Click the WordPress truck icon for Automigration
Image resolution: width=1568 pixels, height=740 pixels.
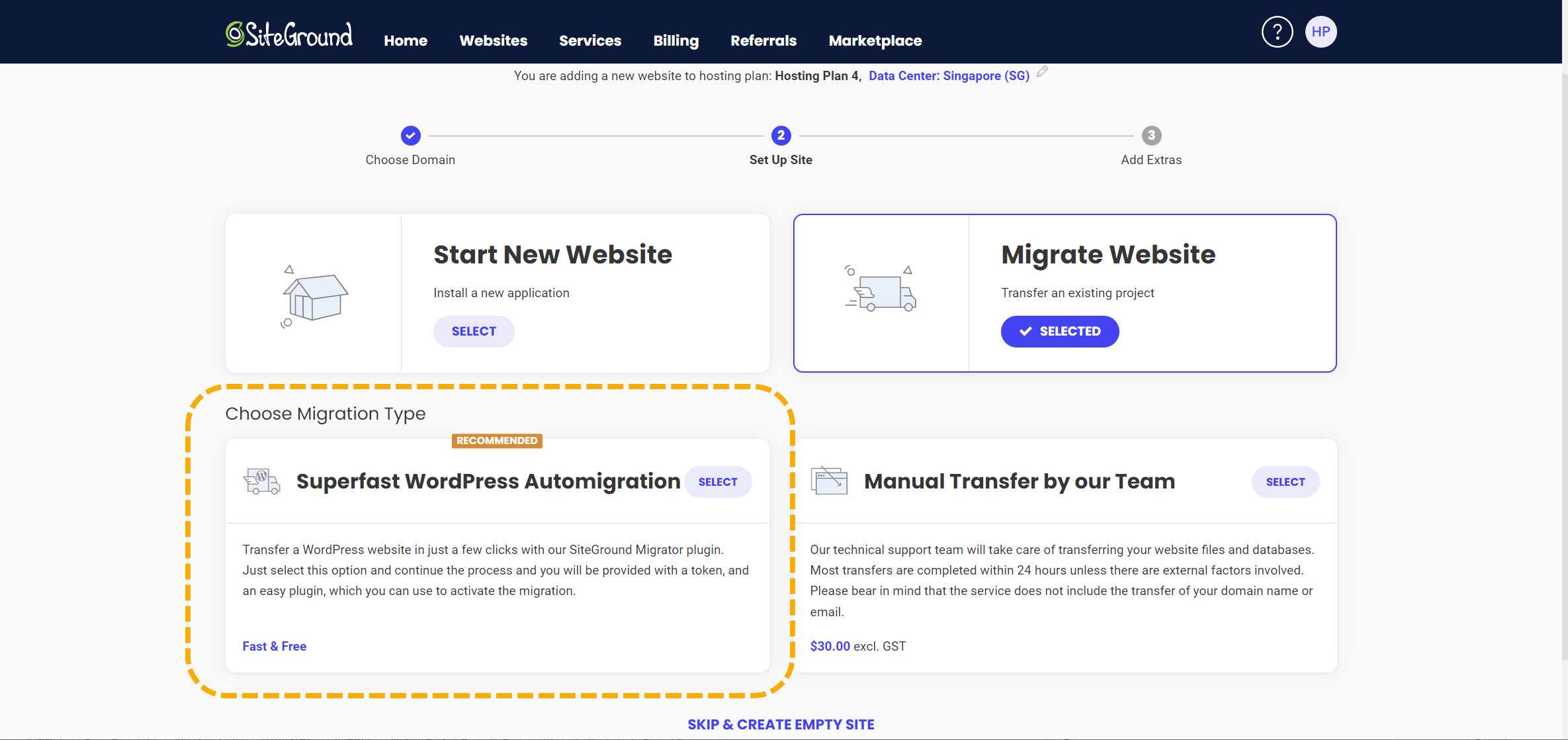tap(262, 481)
